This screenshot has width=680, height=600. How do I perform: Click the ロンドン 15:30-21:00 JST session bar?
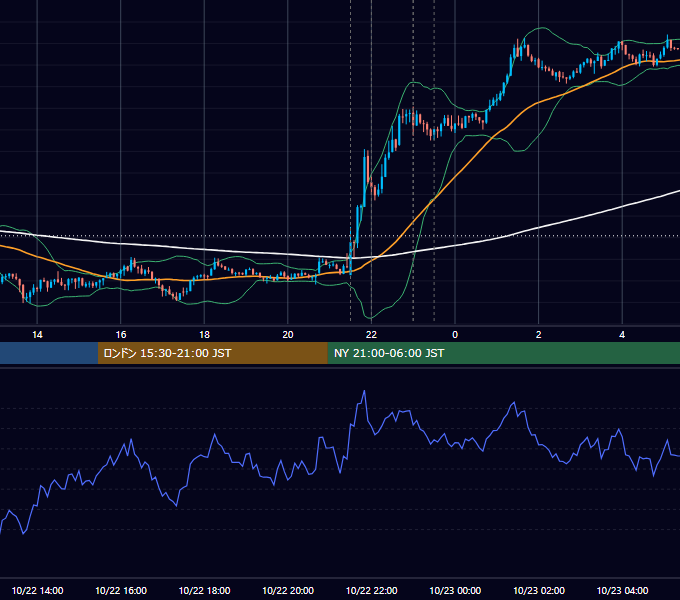[212, 353]
